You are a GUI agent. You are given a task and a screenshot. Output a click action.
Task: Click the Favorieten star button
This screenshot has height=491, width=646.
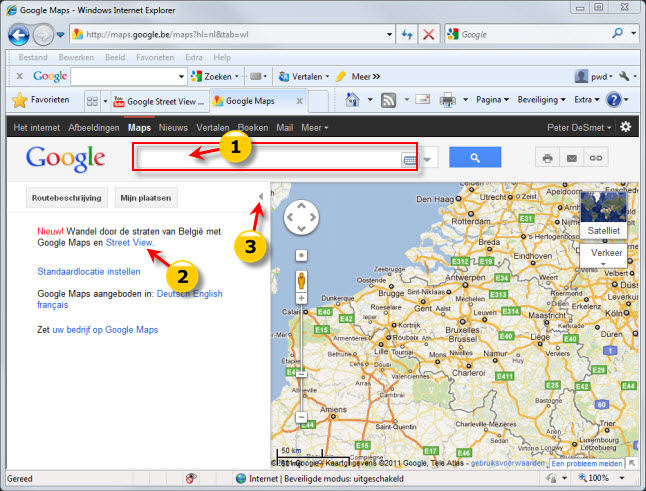pyautogui.click(x=40, y=100)
